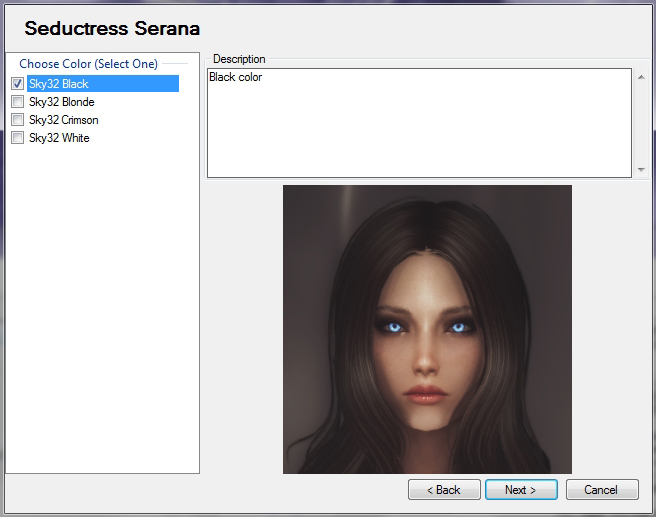Screen dimensions: 656x517
Task: Go to previous step with Back
Action: click(x=444, y=489)
